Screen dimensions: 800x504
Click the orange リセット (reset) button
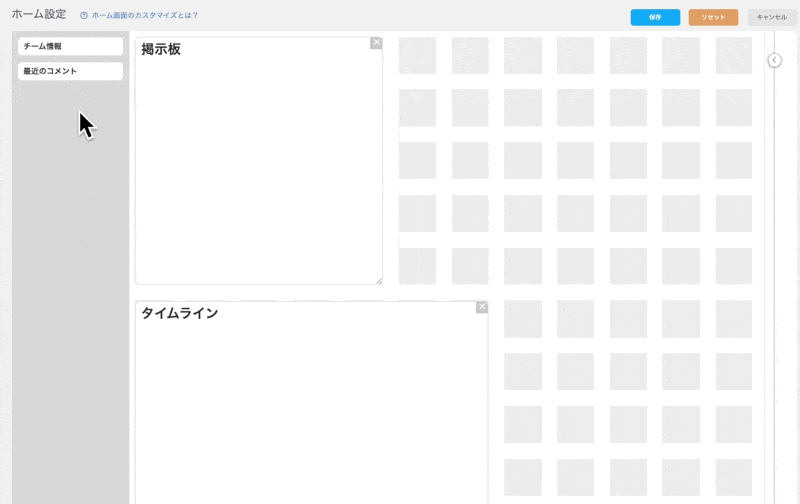[x=713, y=17]
